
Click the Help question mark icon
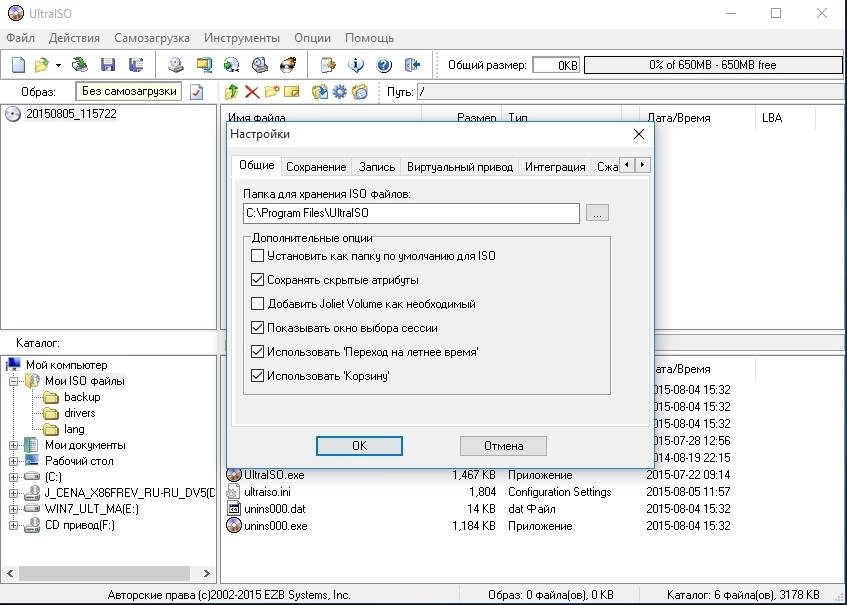point(384,65)
